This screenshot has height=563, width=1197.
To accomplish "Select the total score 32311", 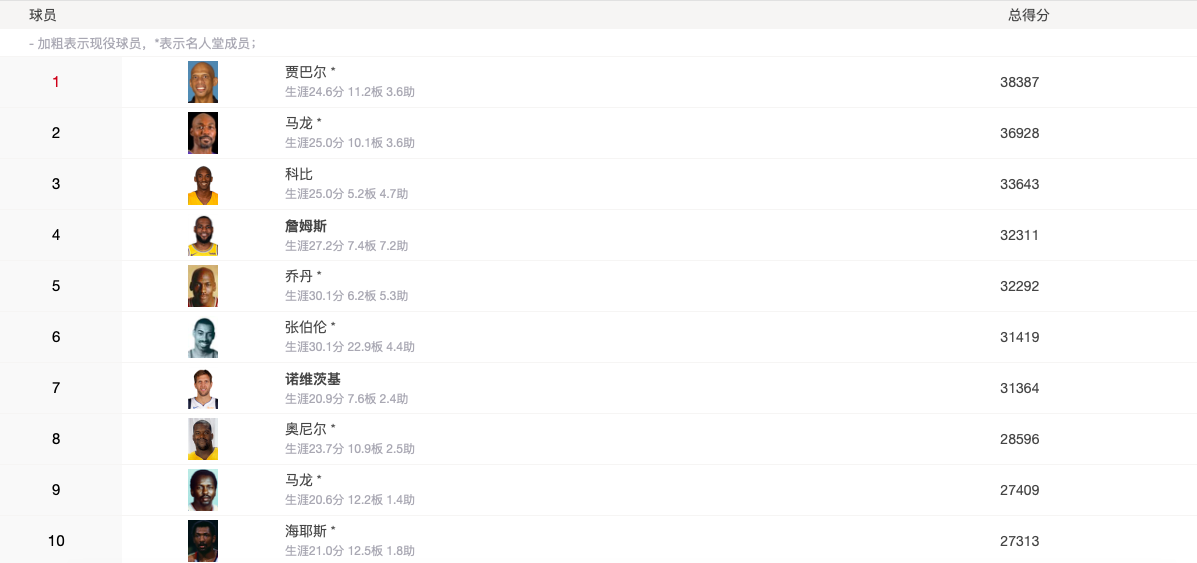I will (1019, 235).
